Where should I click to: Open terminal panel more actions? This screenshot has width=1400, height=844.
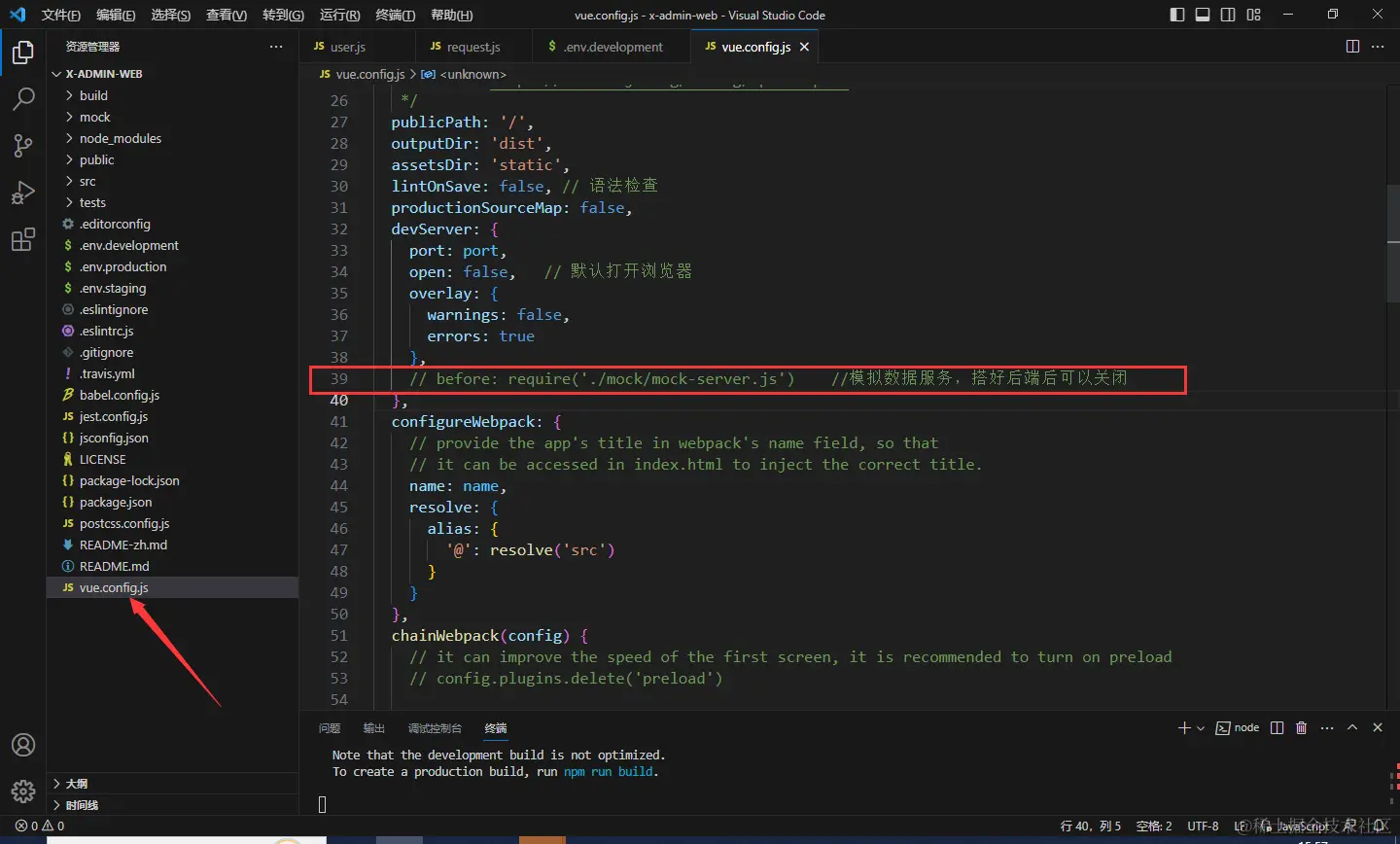[1327, 727]
